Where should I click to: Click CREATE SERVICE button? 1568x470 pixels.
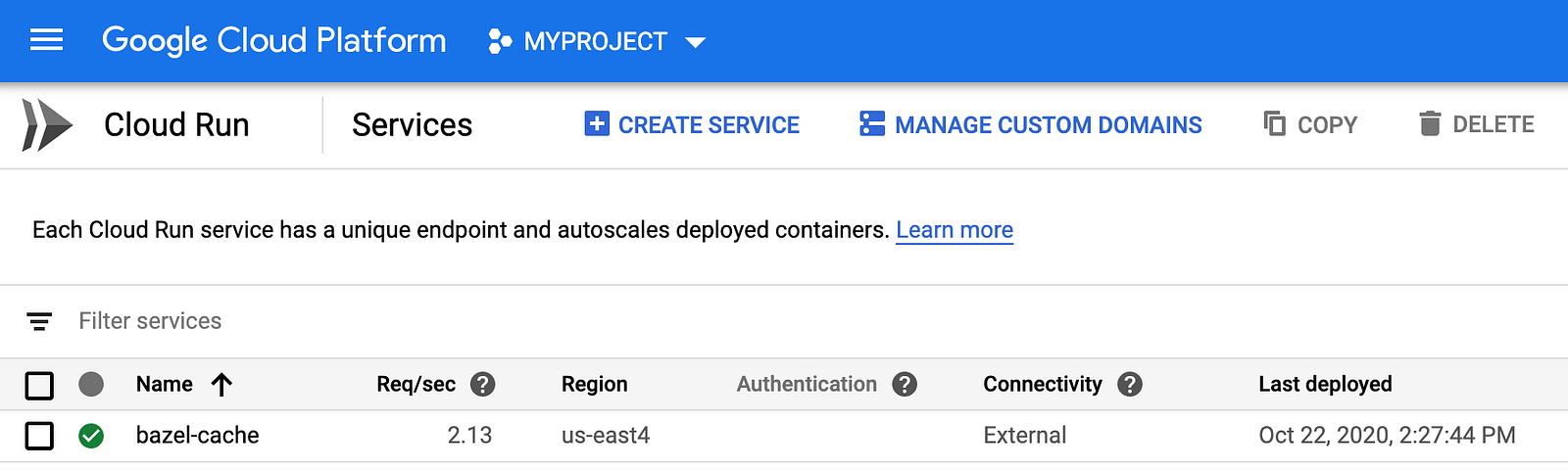(x=692, y=124)
